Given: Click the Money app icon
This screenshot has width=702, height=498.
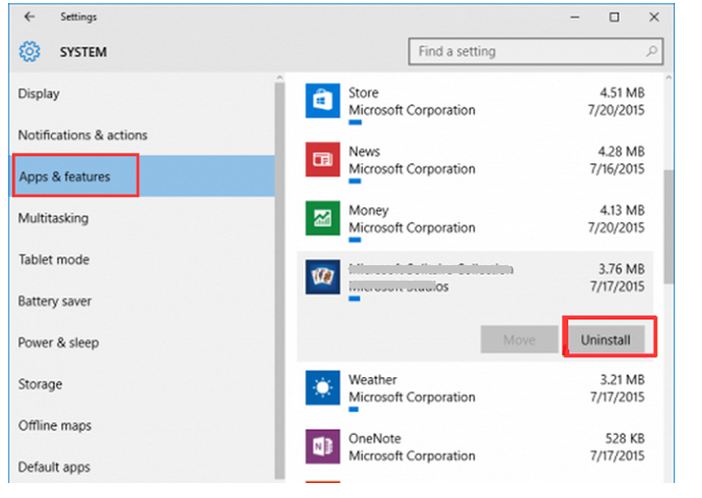Looking at the screenshot, I should [323, 218].
